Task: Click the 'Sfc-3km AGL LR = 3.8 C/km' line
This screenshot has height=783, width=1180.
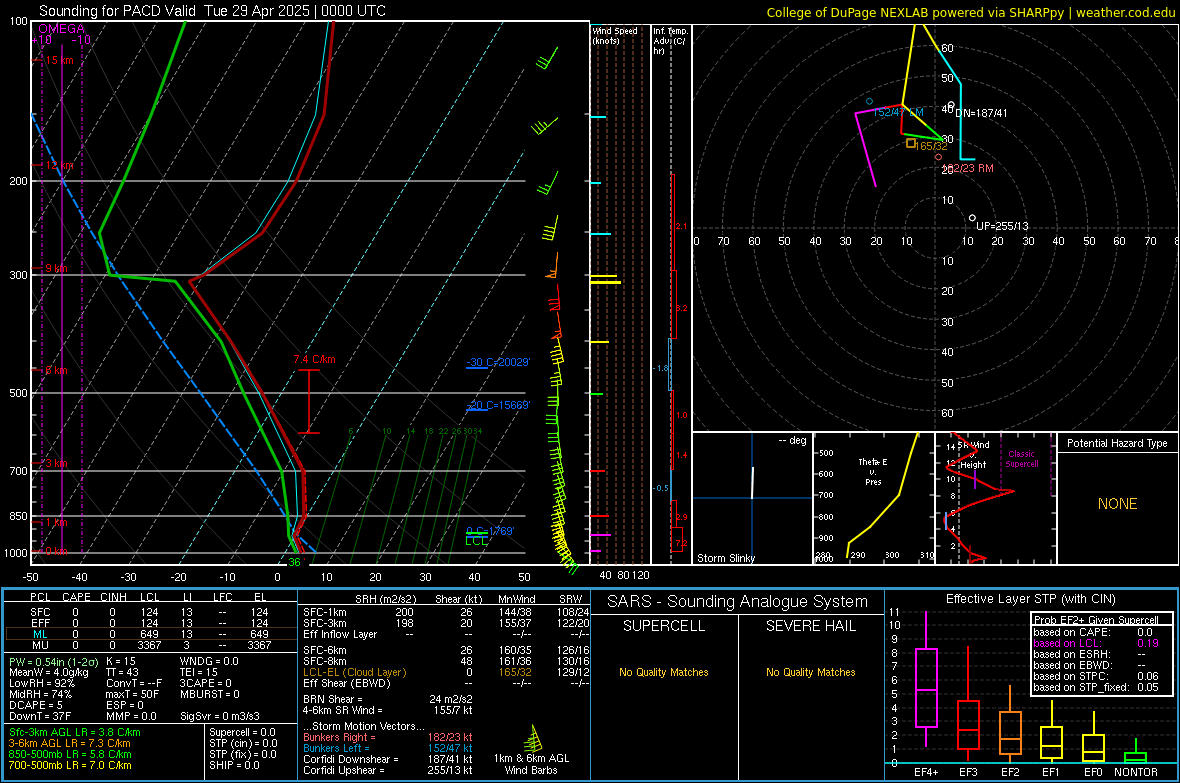Action: (75, 732)
